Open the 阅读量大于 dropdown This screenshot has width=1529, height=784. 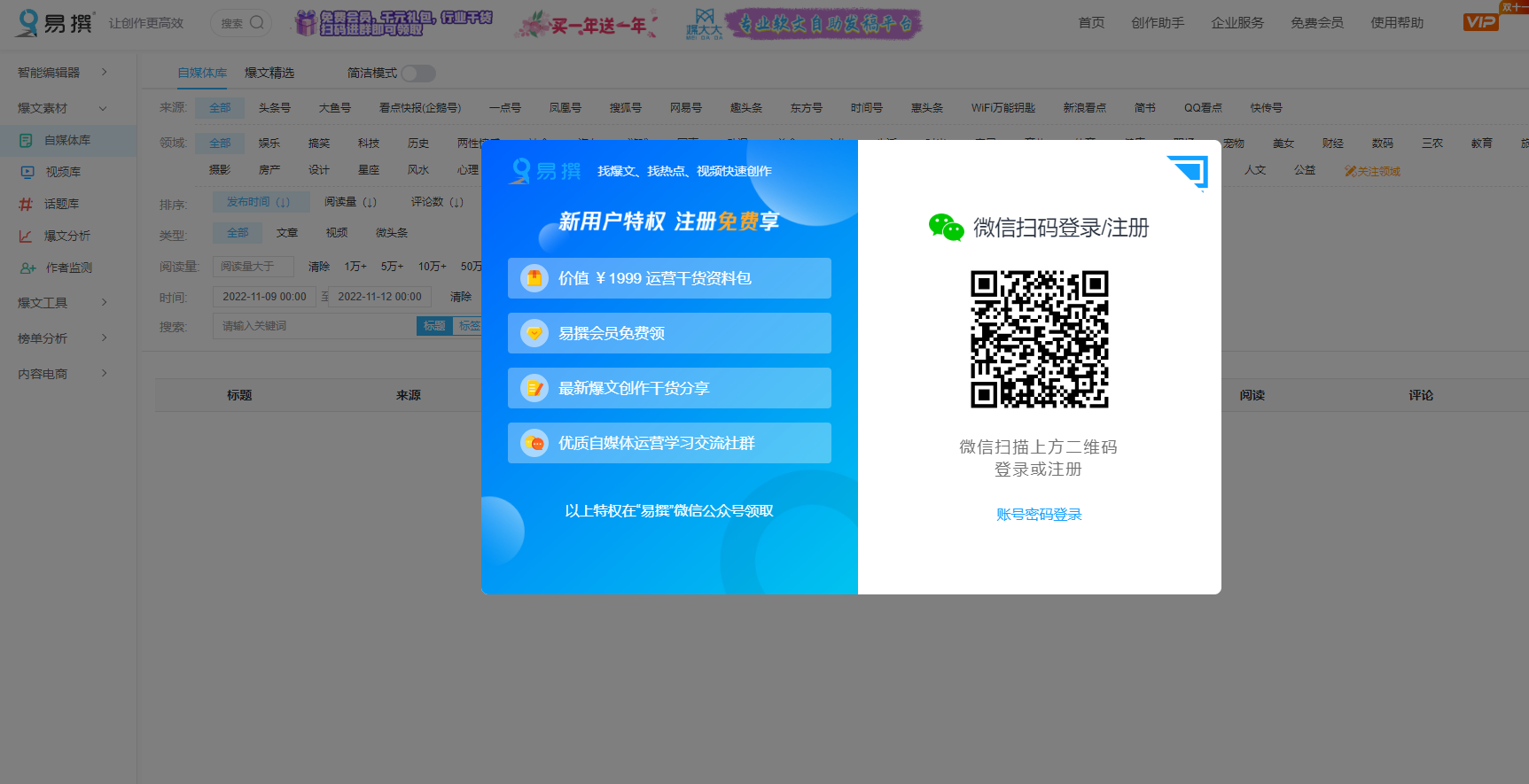pyautogui.click(x=254, y=267)
